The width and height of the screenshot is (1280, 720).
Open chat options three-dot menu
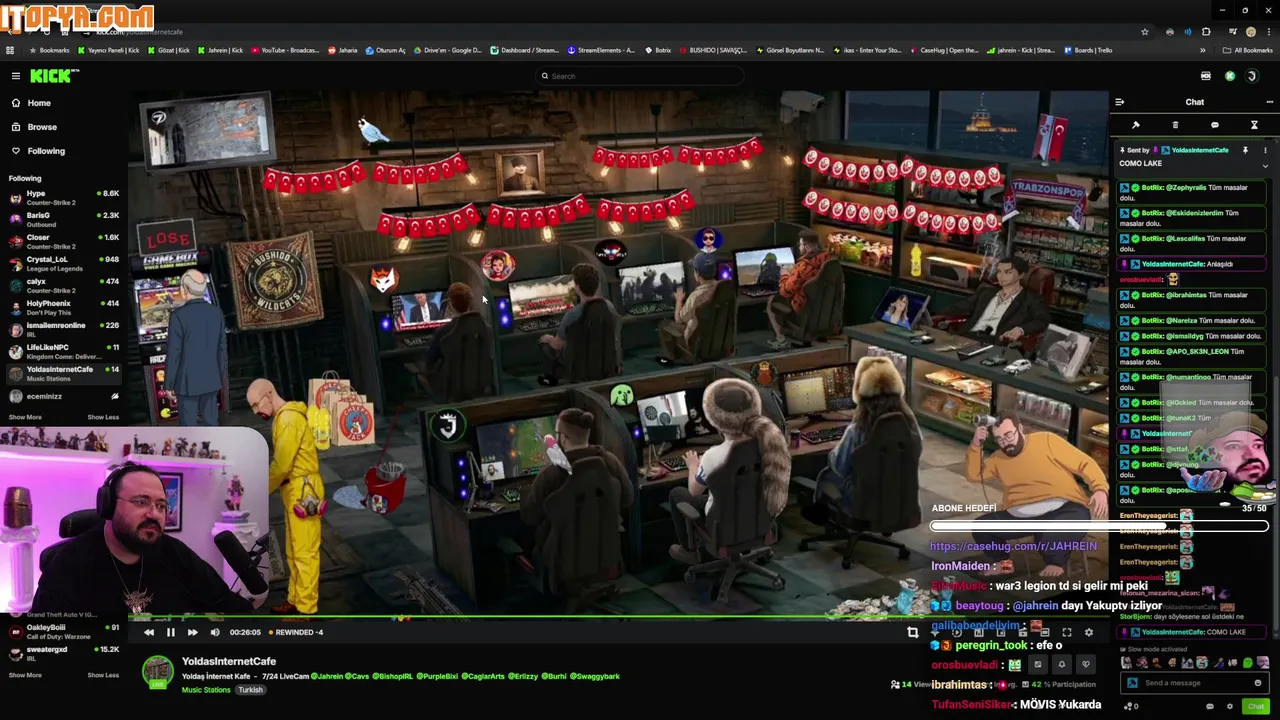[1269, 102]
